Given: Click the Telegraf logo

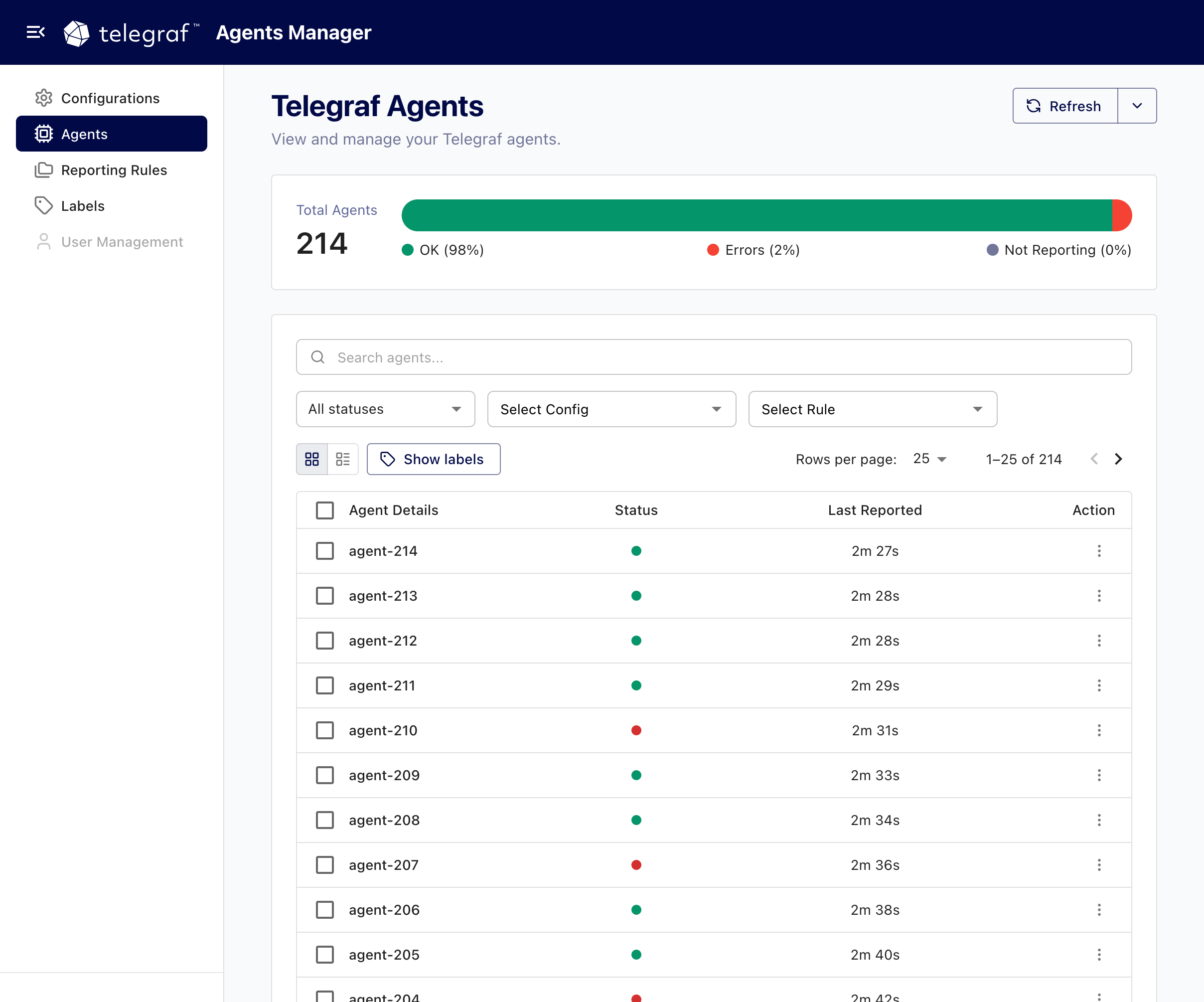Looking at the screenshot, I should 77,33.
